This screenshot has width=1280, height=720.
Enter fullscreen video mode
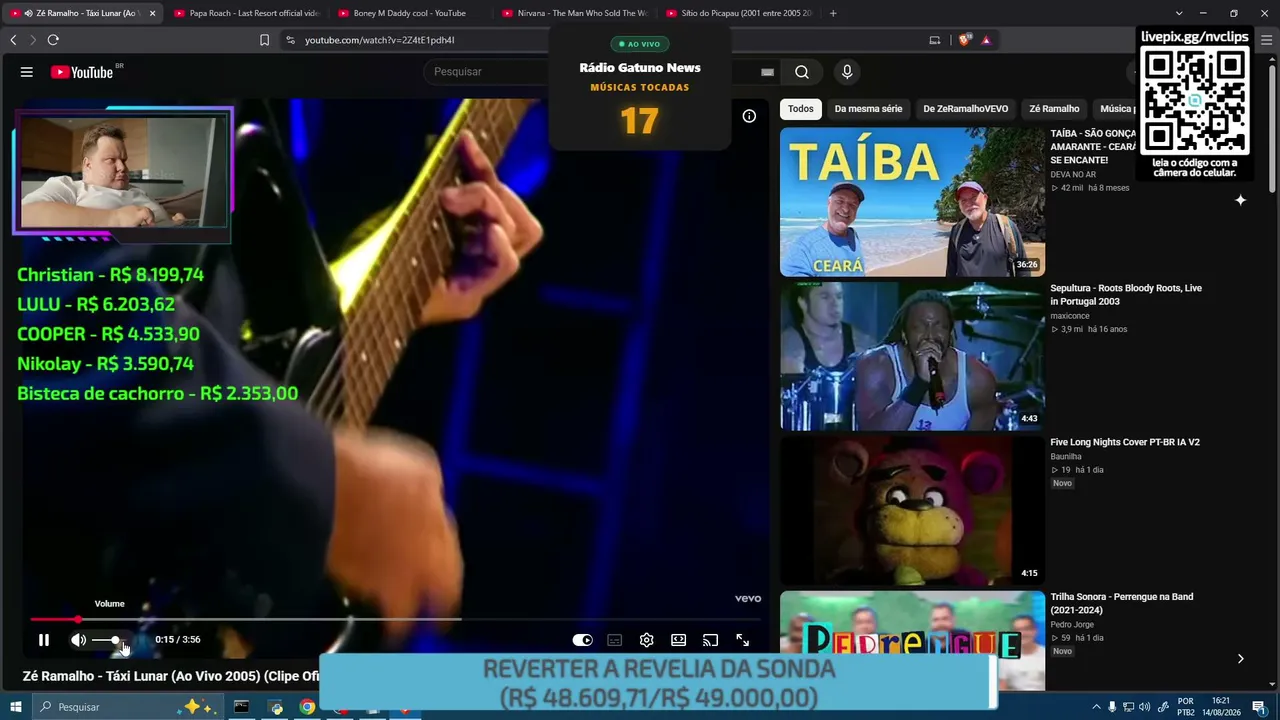pos(743,640)
